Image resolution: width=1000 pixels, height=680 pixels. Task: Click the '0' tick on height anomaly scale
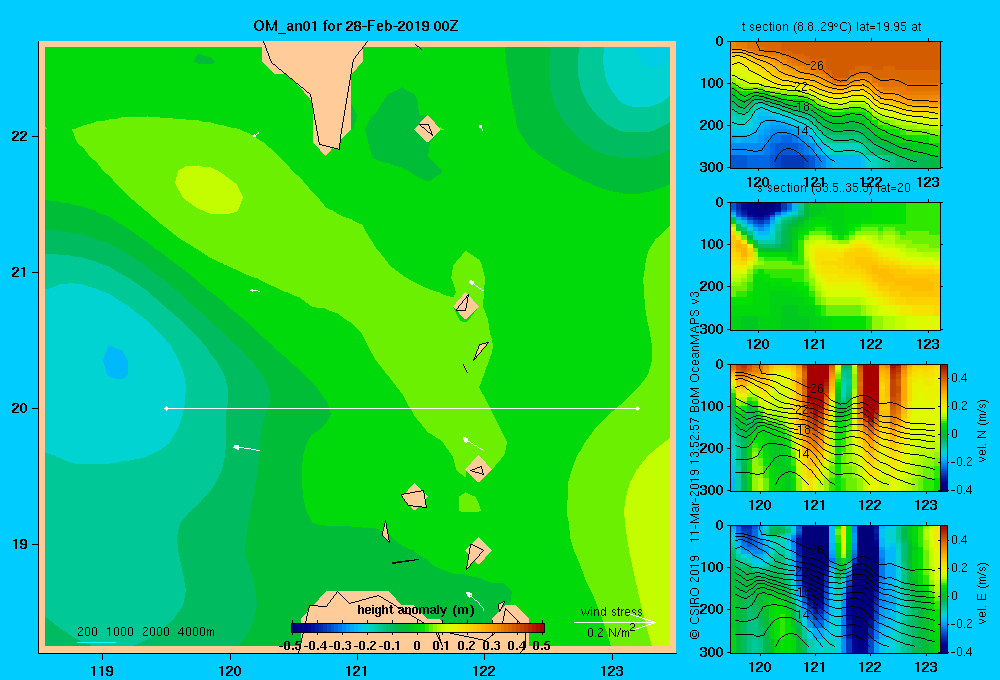point(416,646)
